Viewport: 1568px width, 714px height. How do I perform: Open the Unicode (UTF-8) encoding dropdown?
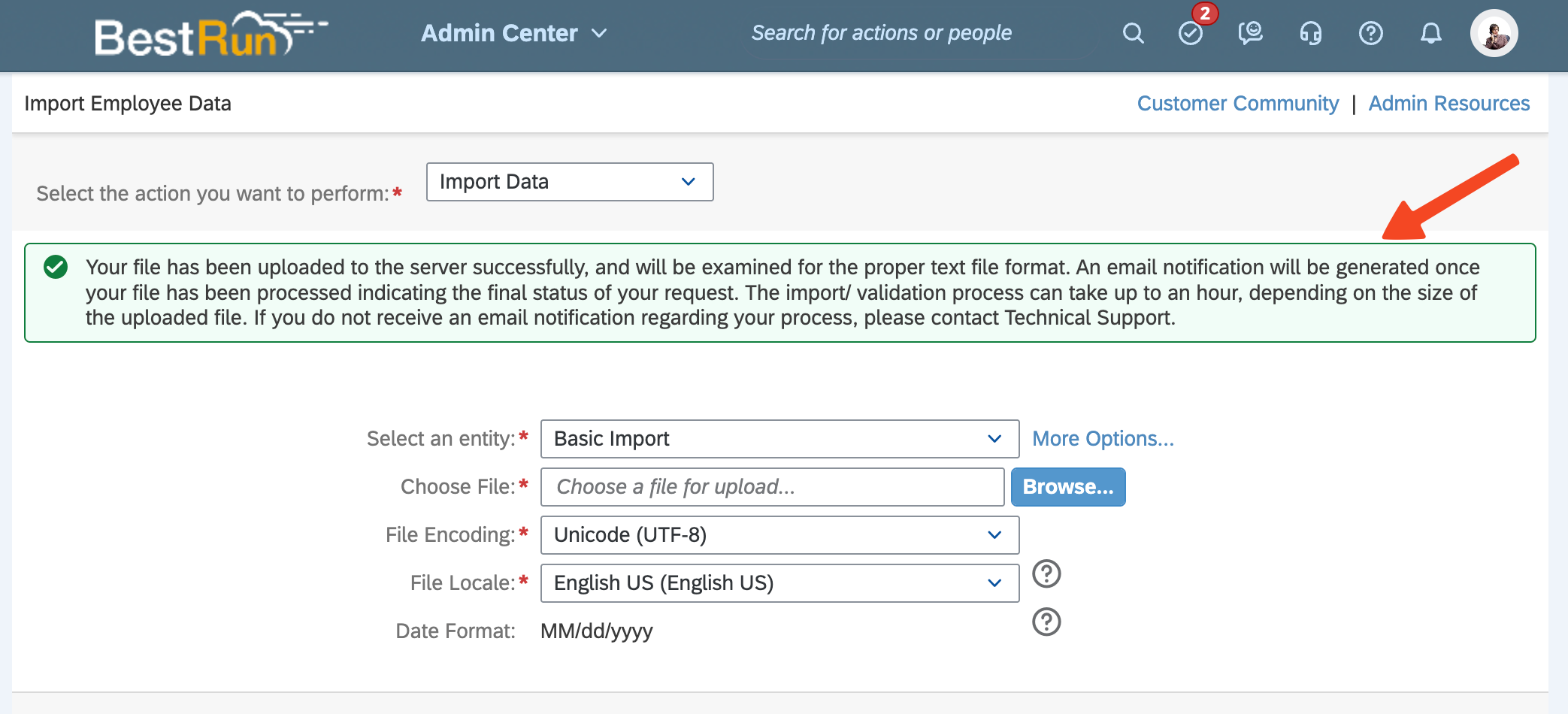click(x=779, y=535)
